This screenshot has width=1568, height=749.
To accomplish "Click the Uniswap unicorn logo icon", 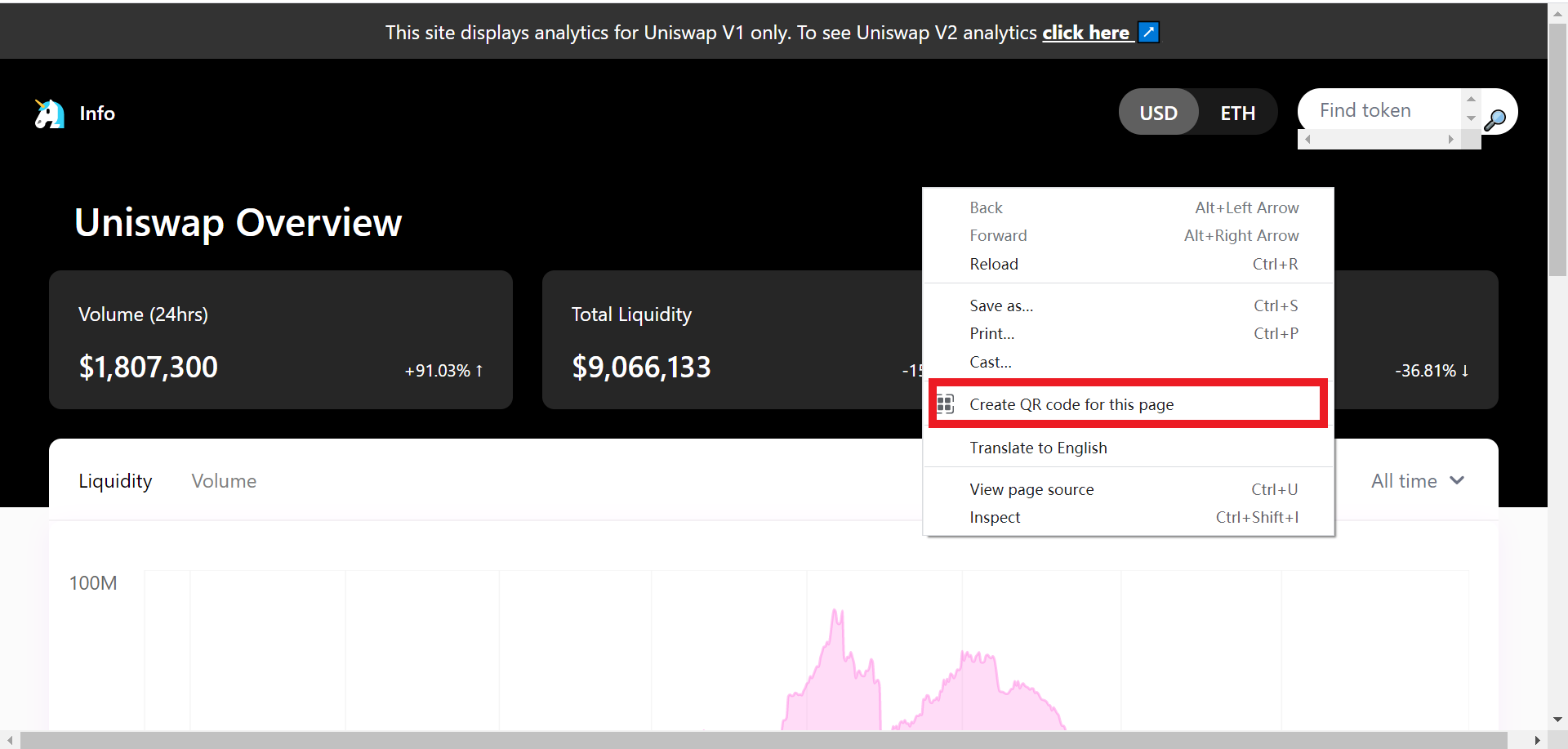I will (49, 114).
